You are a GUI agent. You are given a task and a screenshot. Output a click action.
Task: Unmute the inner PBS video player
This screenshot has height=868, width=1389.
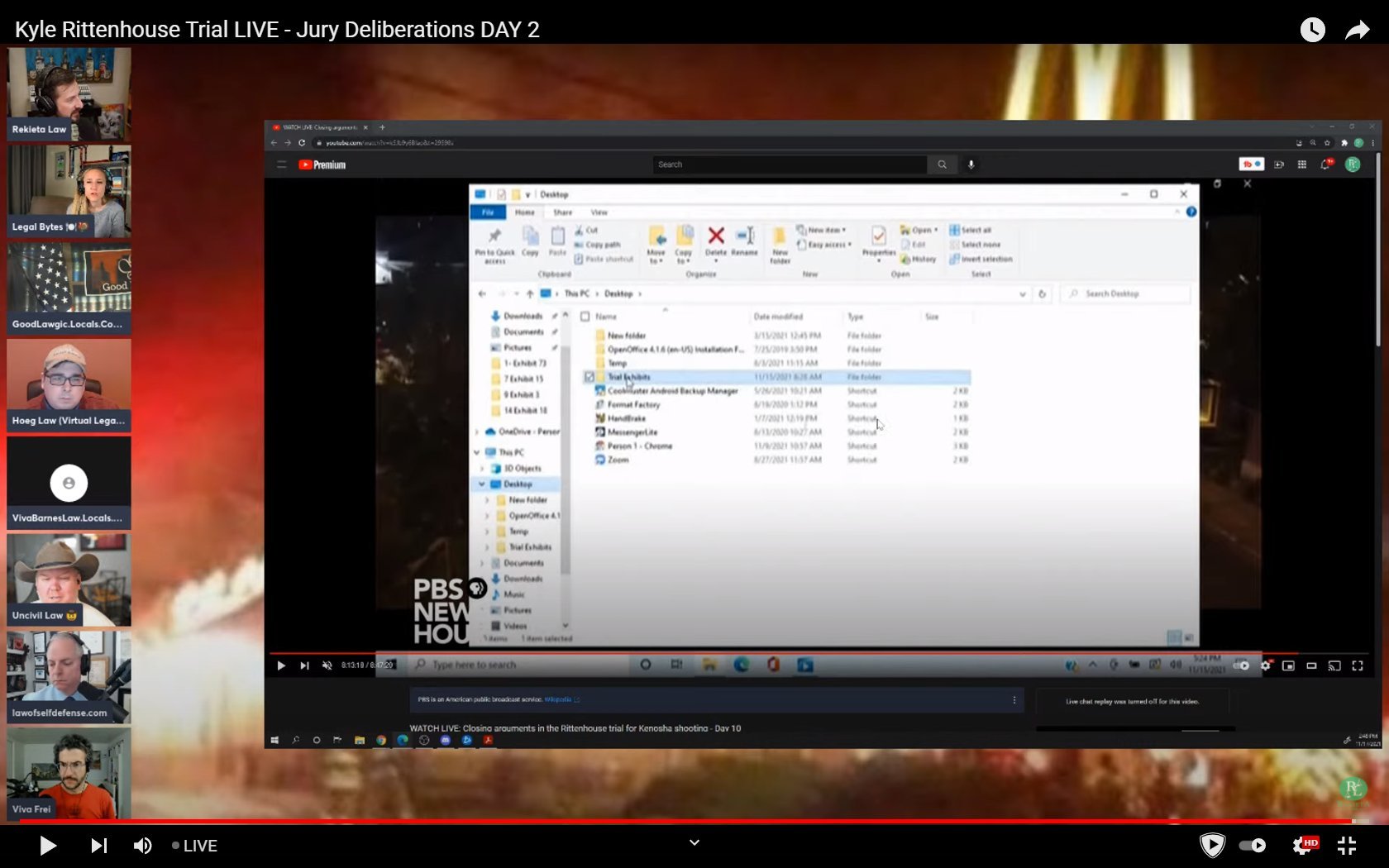click(327, 665)
